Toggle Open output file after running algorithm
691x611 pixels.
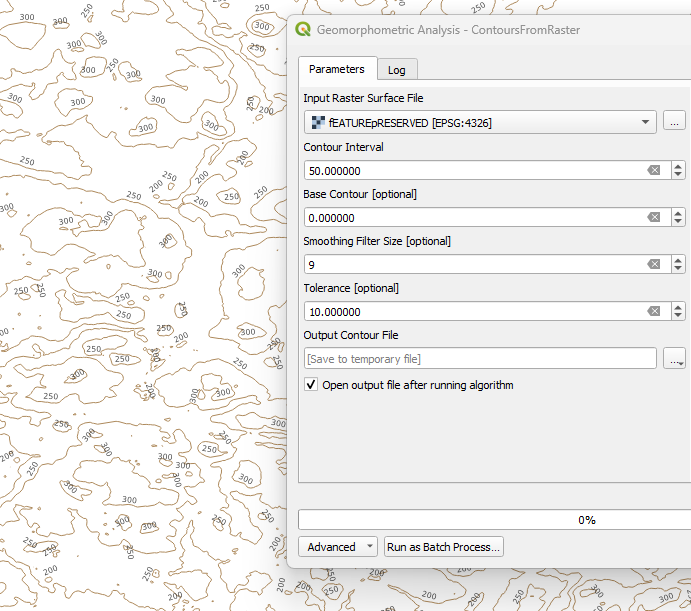pyautogui.click(x=311, y=385)
